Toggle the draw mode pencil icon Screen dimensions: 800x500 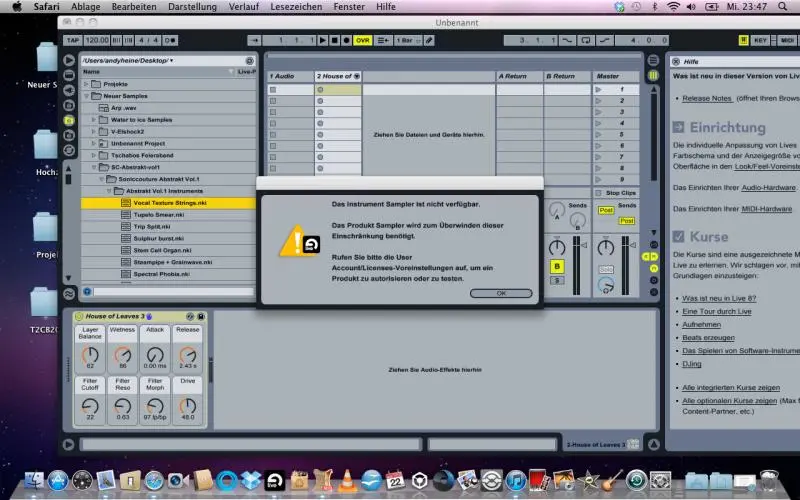(429, 40)
